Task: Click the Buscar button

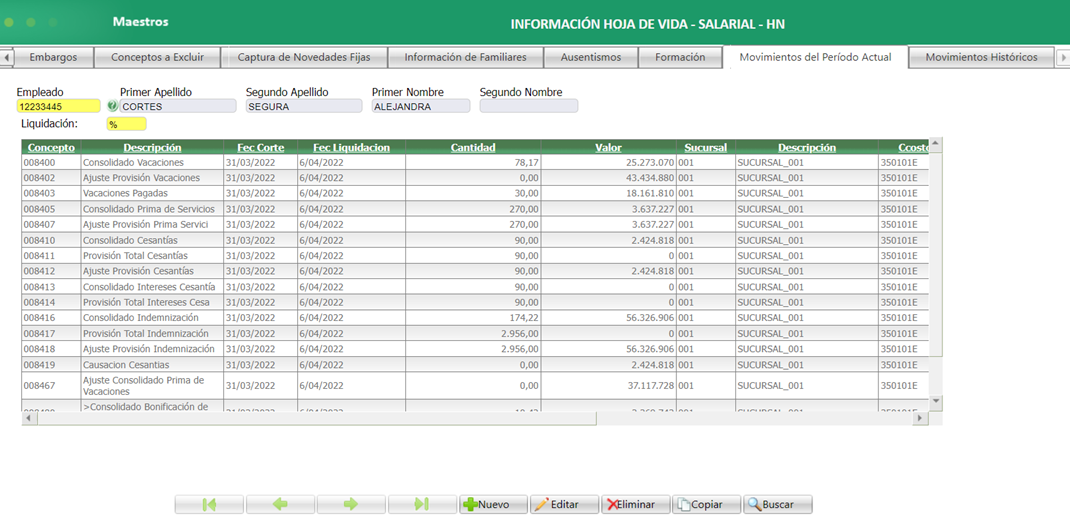Action: click(x=778, y=504)
